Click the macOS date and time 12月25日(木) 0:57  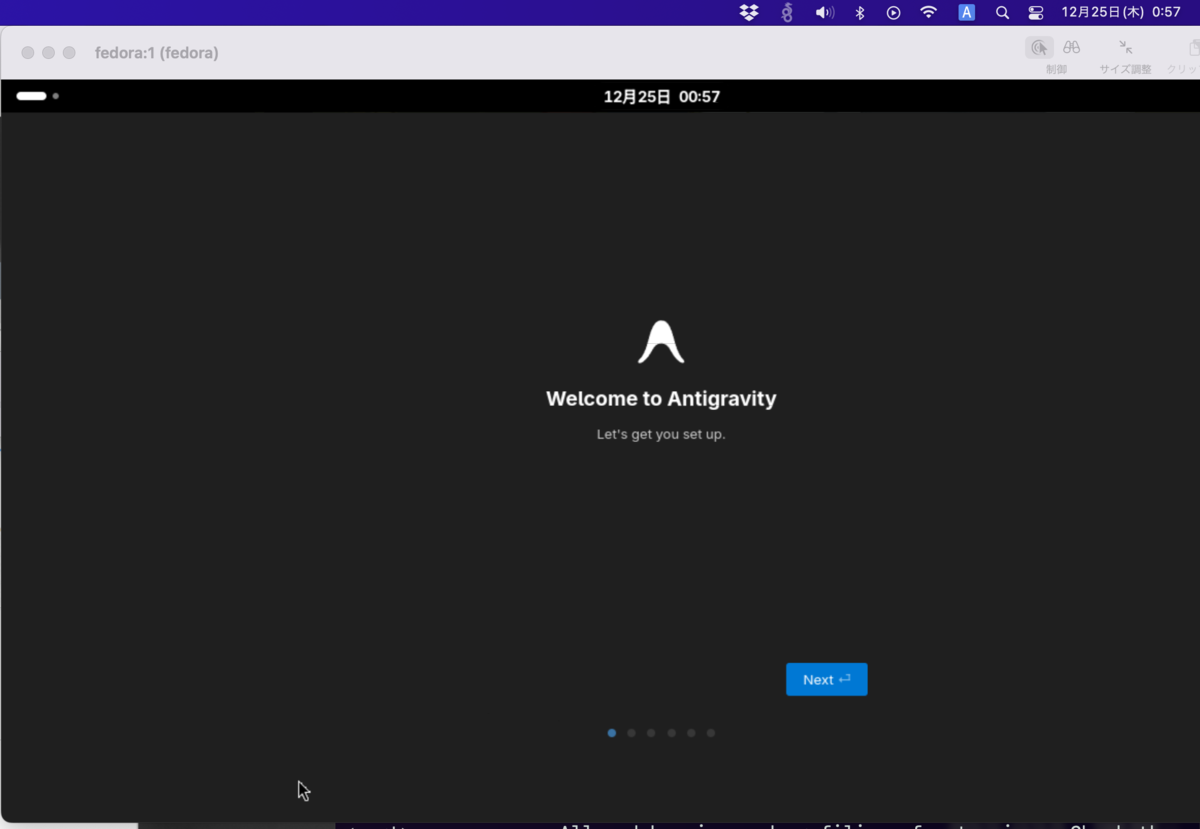[x=1121, y=13]
